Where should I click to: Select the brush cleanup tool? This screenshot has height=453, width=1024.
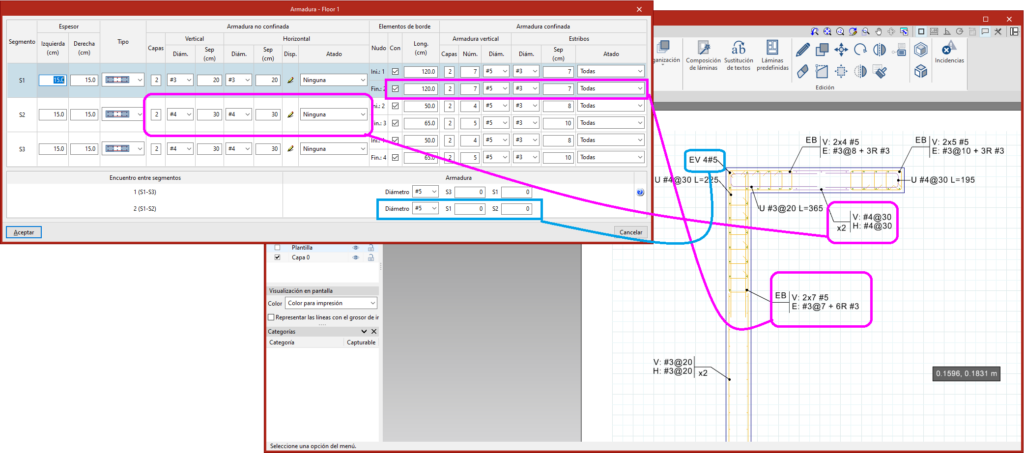879,71
